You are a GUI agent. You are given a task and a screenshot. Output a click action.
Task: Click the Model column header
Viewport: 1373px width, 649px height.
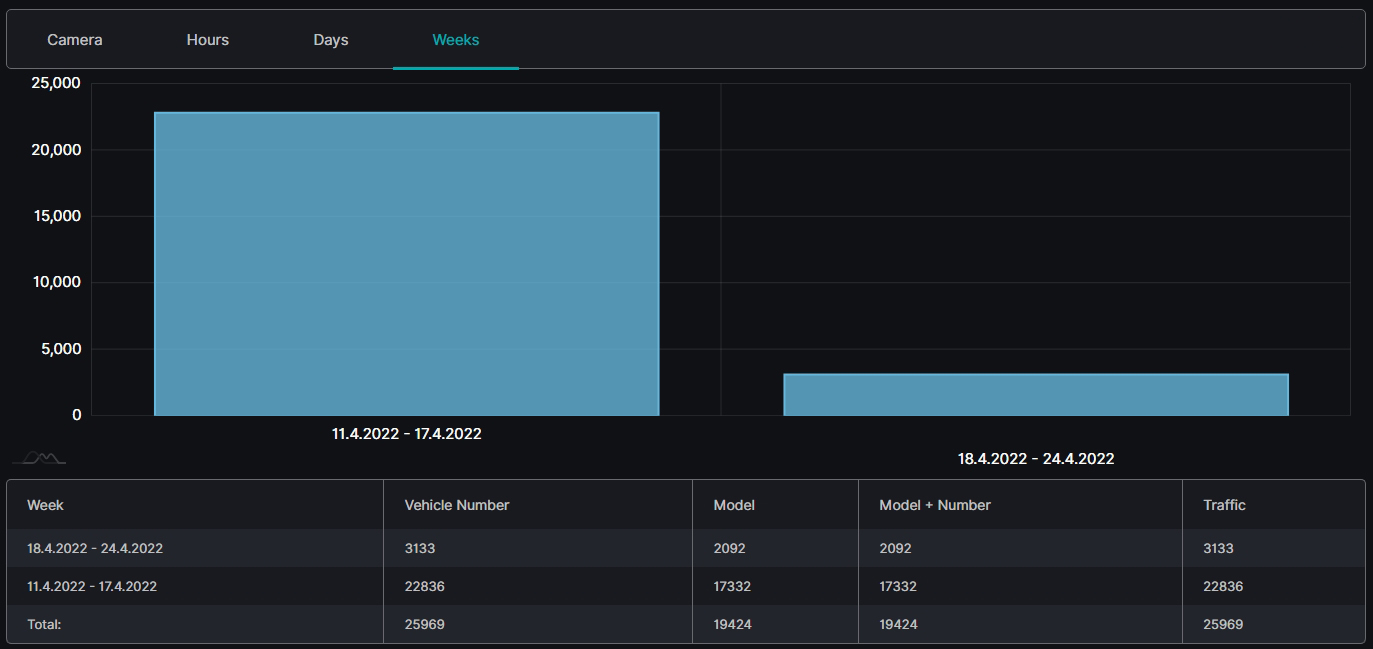click(x=734, y=505)
